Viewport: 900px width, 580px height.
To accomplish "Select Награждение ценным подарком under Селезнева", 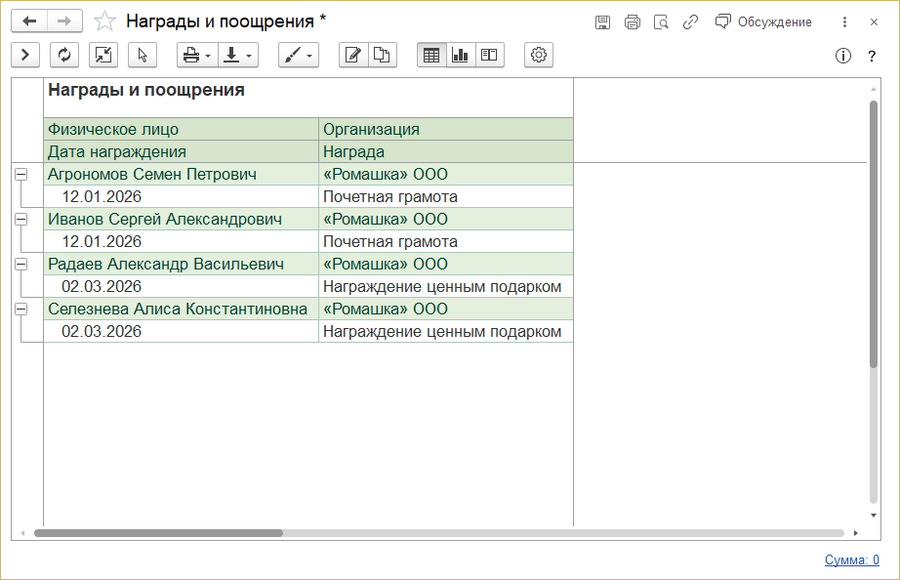I will (x=446, y=331).
